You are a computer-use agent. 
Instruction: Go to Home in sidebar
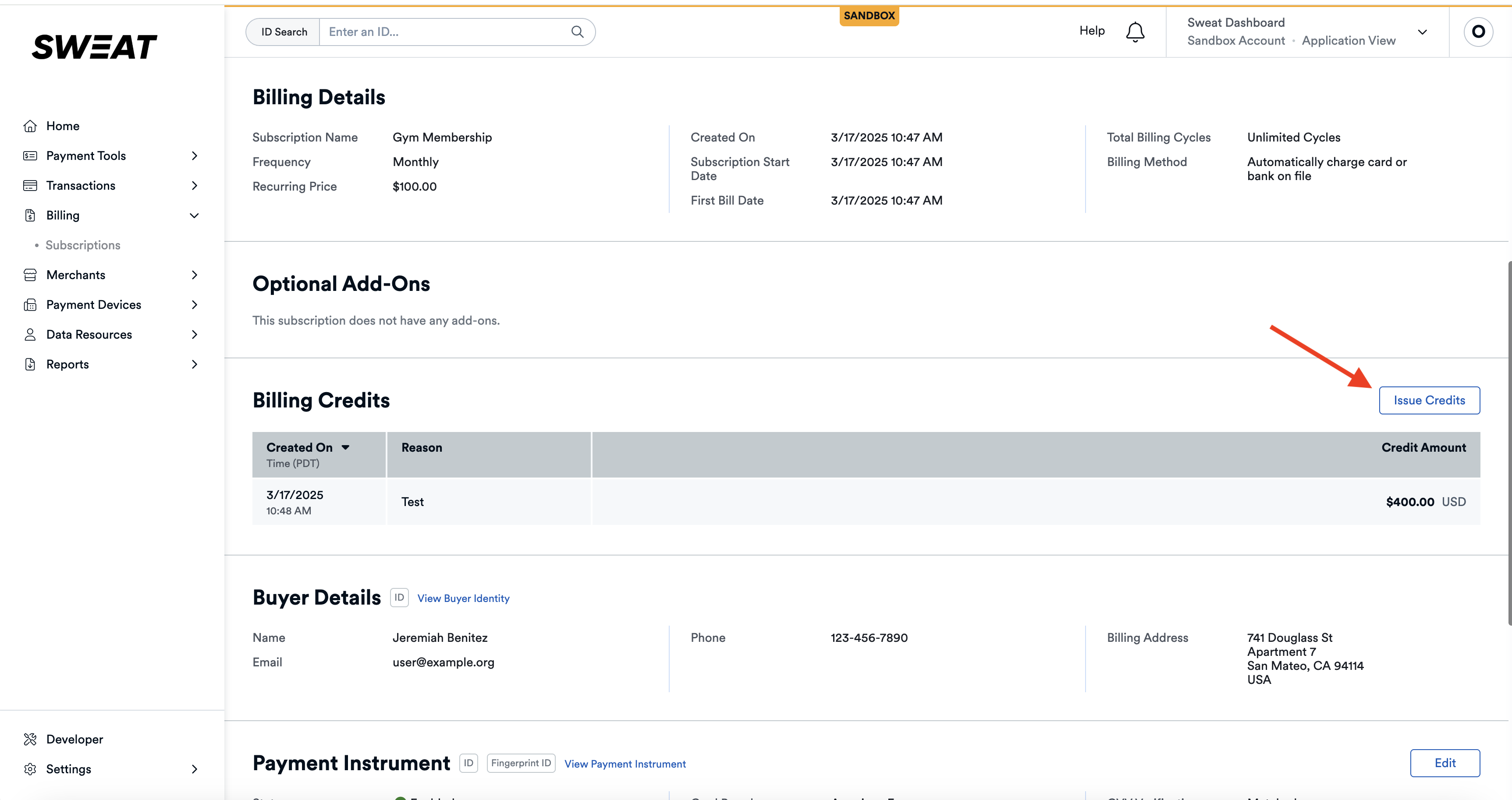63,126
